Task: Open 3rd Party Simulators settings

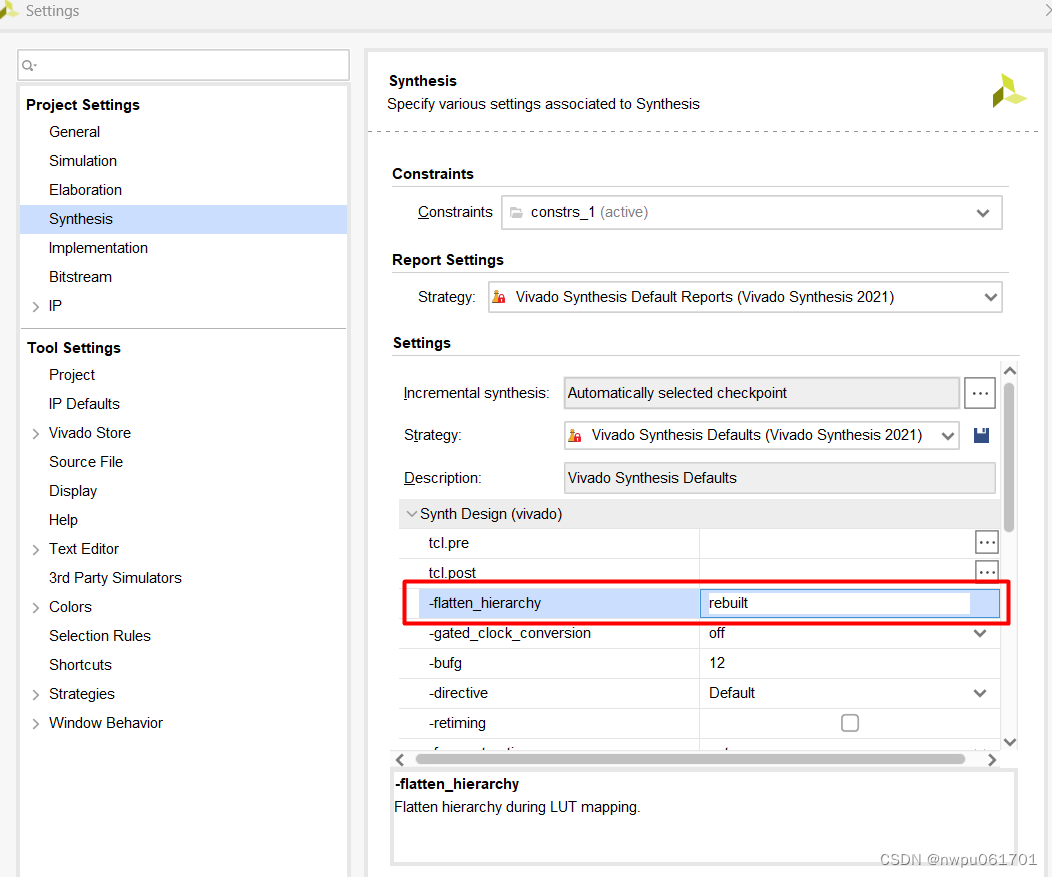Action: tap(115, 578)
